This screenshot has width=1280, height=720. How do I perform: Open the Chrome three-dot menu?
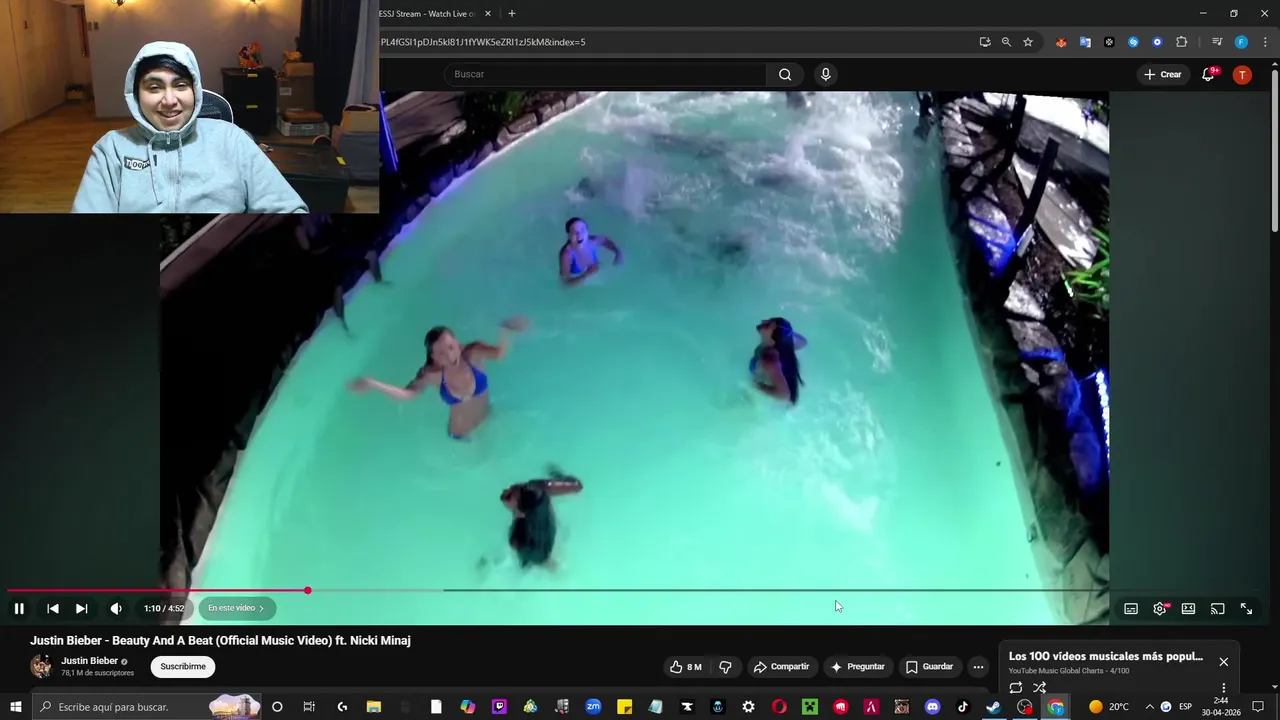[1265, 42]
